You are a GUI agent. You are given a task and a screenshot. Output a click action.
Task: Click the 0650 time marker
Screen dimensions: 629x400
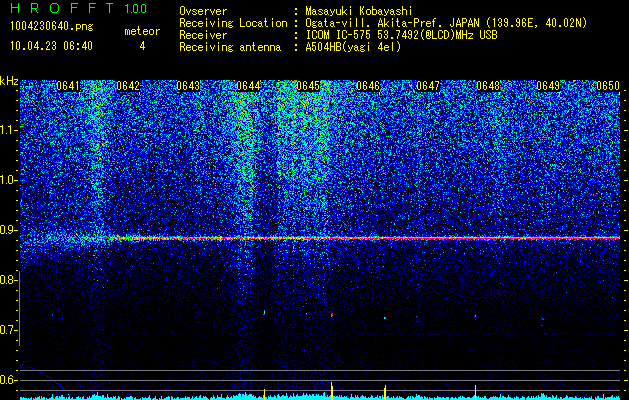point(608,86)
